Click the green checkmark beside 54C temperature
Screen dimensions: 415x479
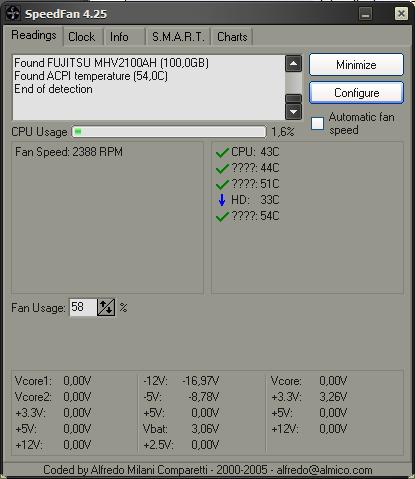(222, 217)
